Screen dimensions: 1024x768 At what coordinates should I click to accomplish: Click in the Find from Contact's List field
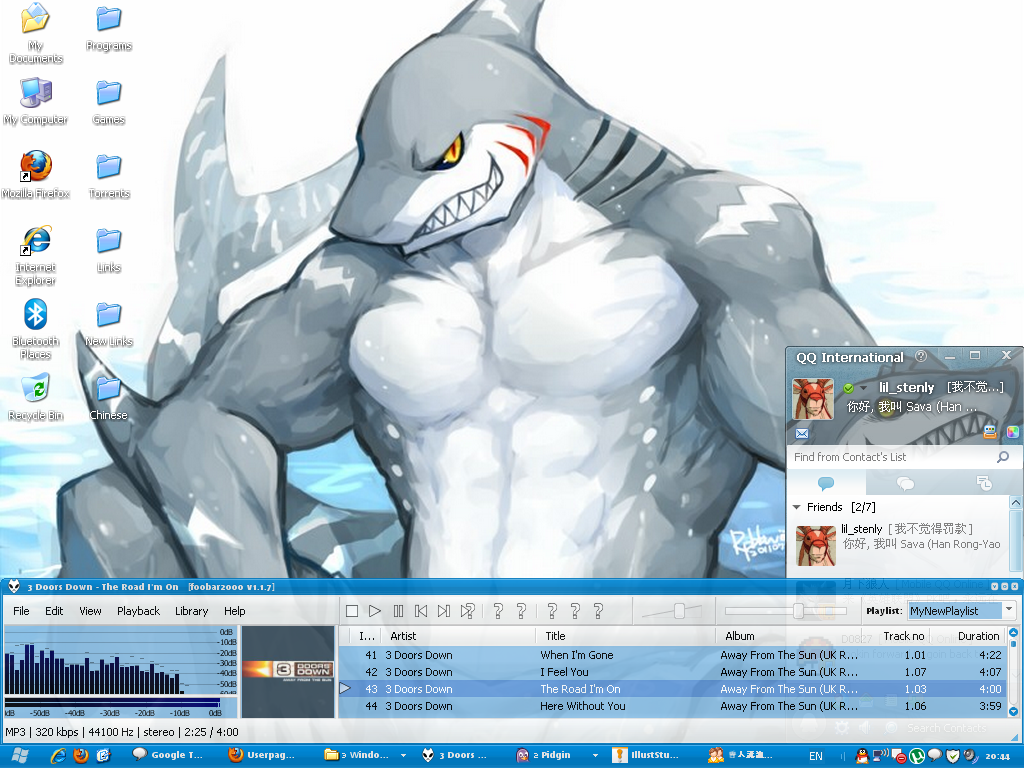(x=890, y=457)
